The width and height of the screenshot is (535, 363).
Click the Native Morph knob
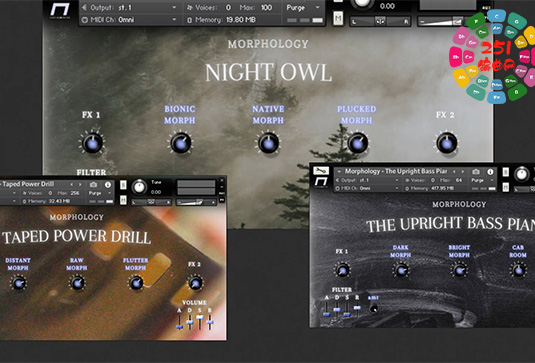point(269,143)
